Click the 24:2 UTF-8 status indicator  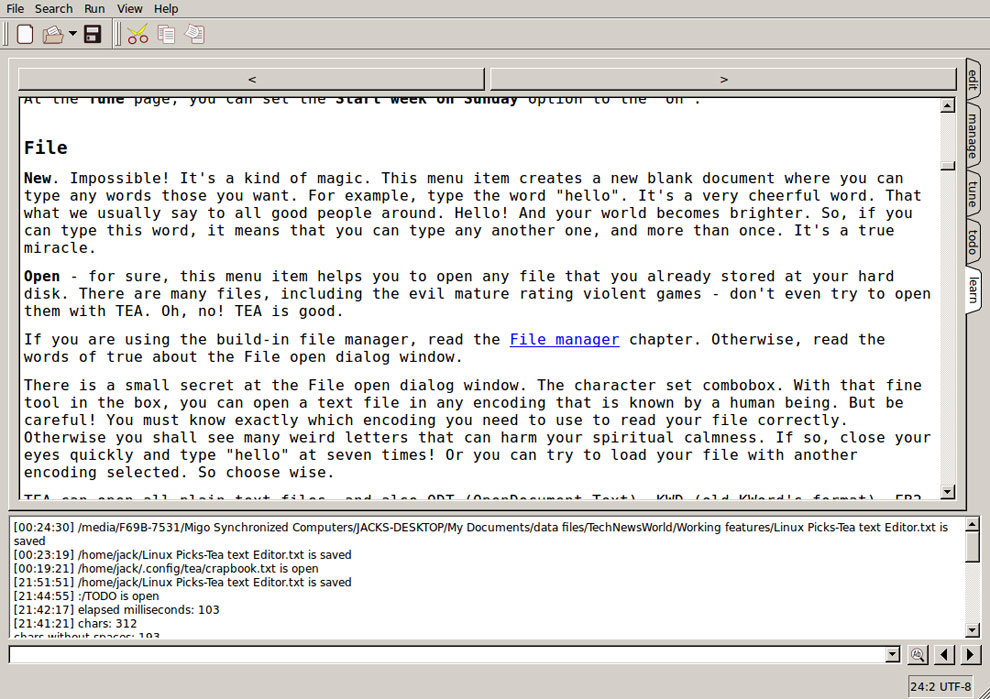point(941,686)
